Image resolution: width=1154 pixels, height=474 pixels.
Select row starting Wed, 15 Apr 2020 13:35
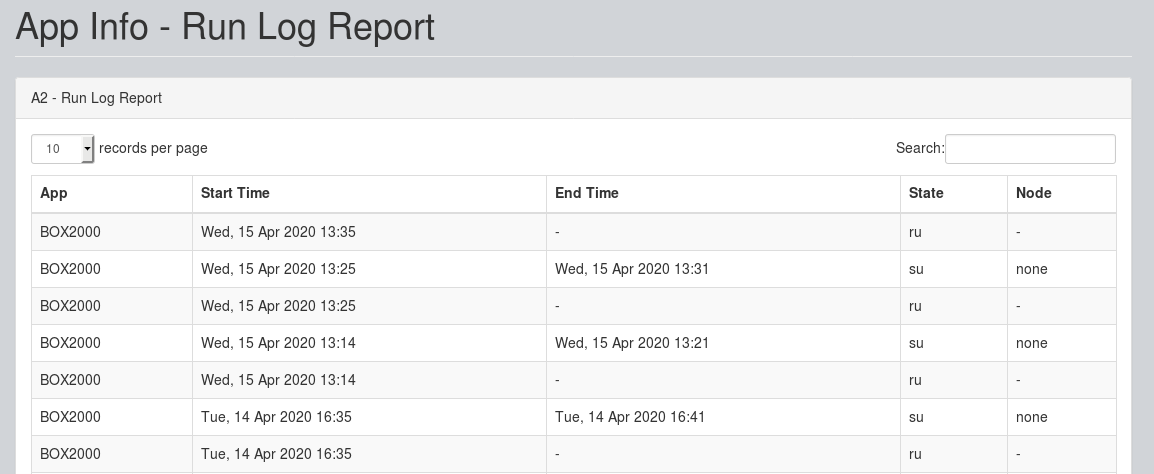573,232
